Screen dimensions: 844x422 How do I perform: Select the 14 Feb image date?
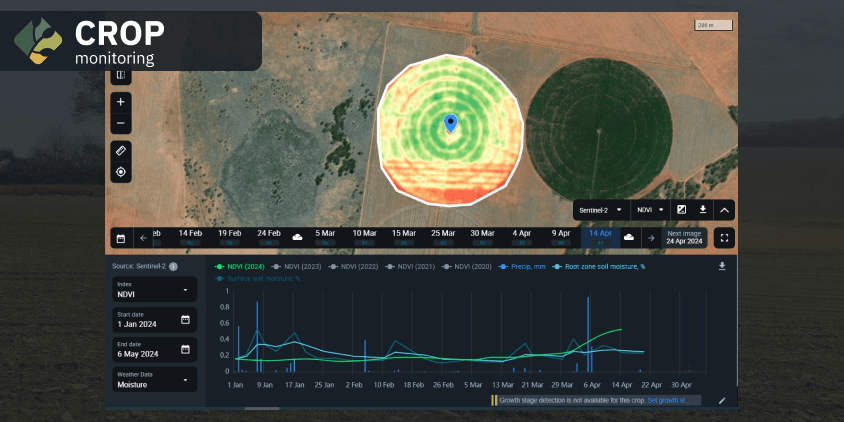pos(191,237)
